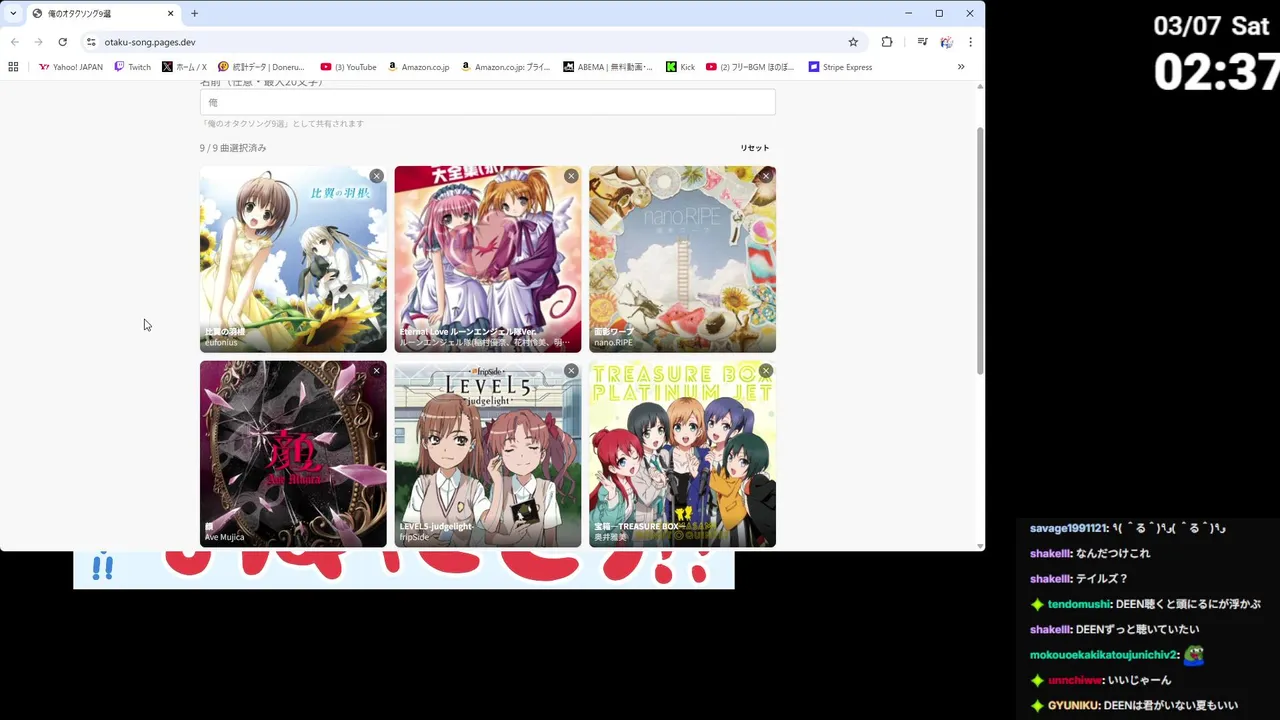Click the page vertical scrollbar
1280x720 pixels.
(x=980, y=250)
